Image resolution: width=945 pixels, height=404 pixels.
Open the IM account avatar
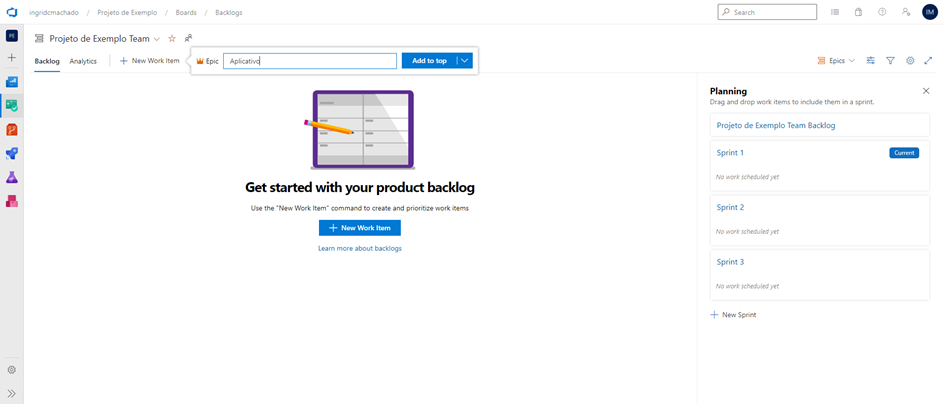(930, 12)
